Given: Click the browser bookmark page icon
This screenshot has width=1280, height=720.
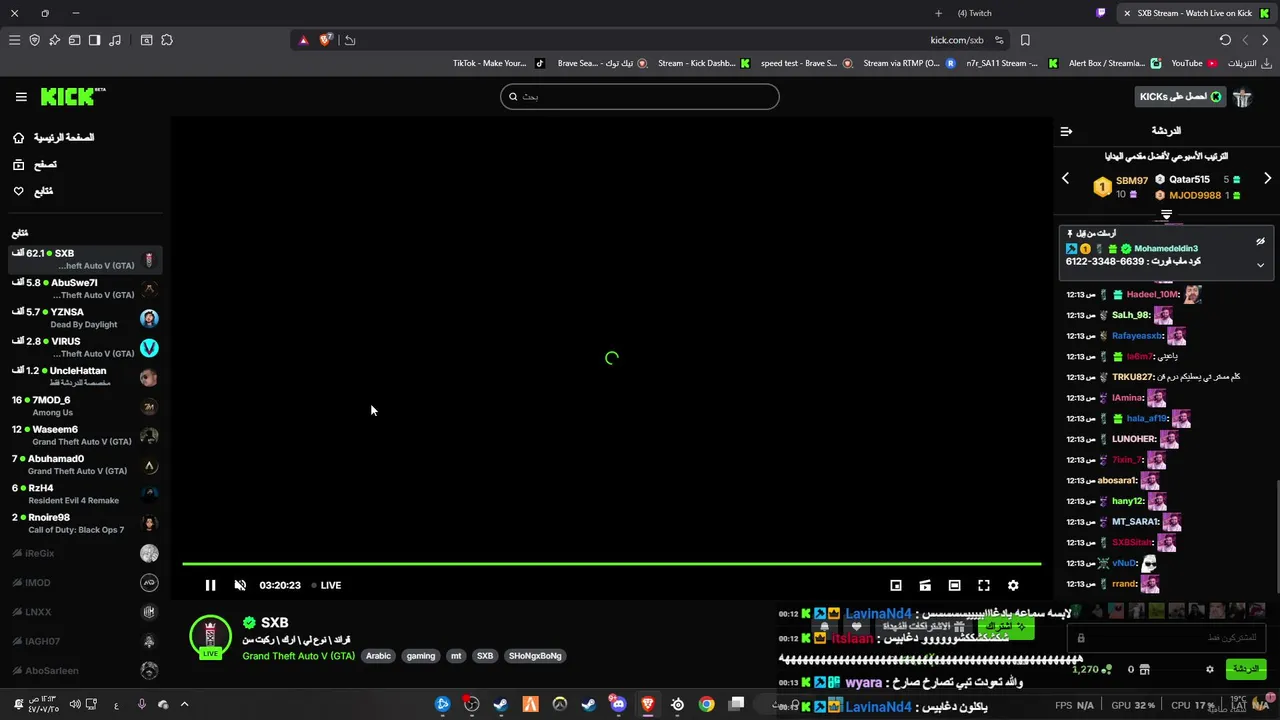Looking at the screenshot, I should click(1025, 40).
